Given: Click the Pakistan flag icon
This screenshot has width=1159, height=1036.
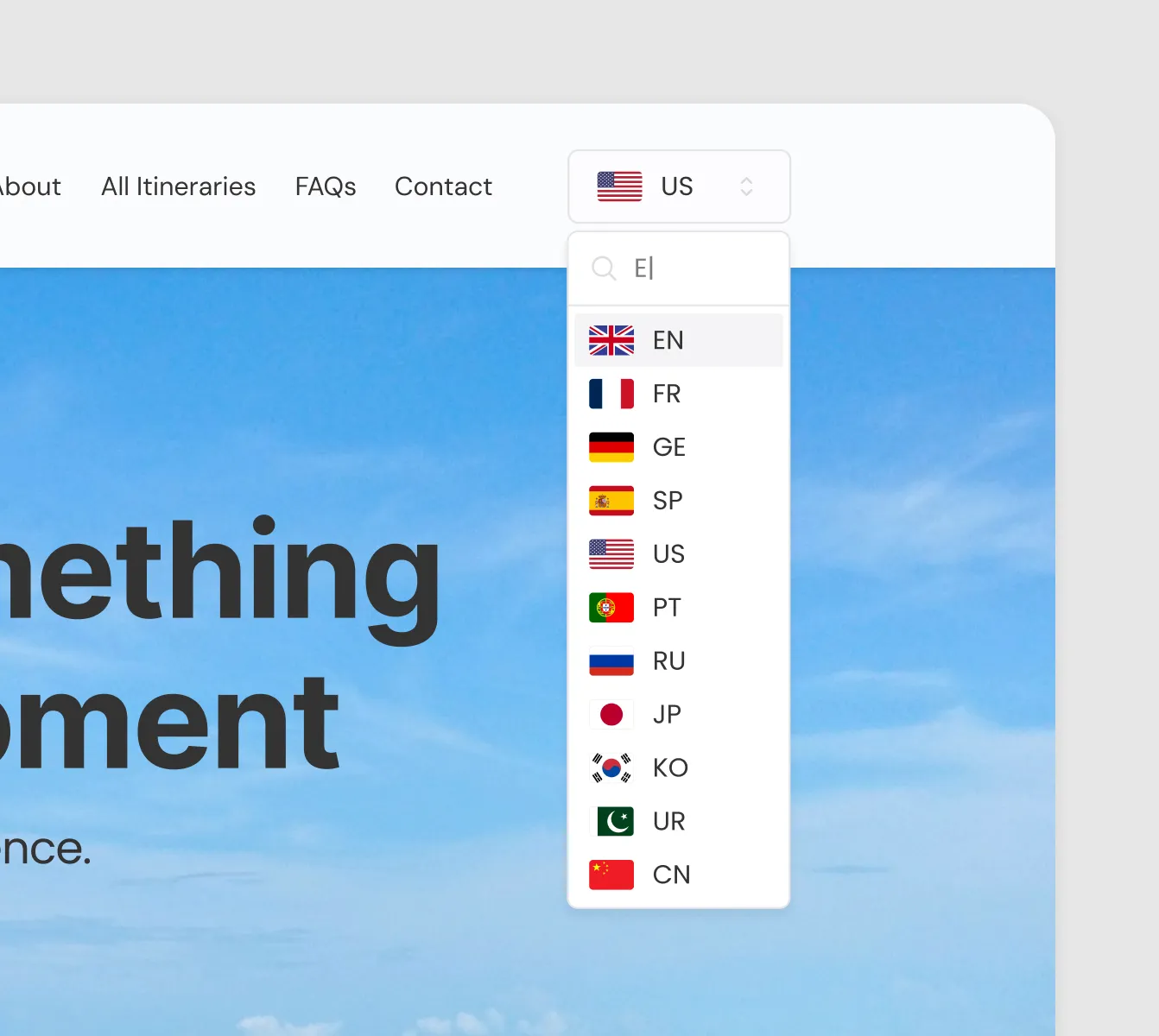Looking at the screenshot, I should click(611, 822).
